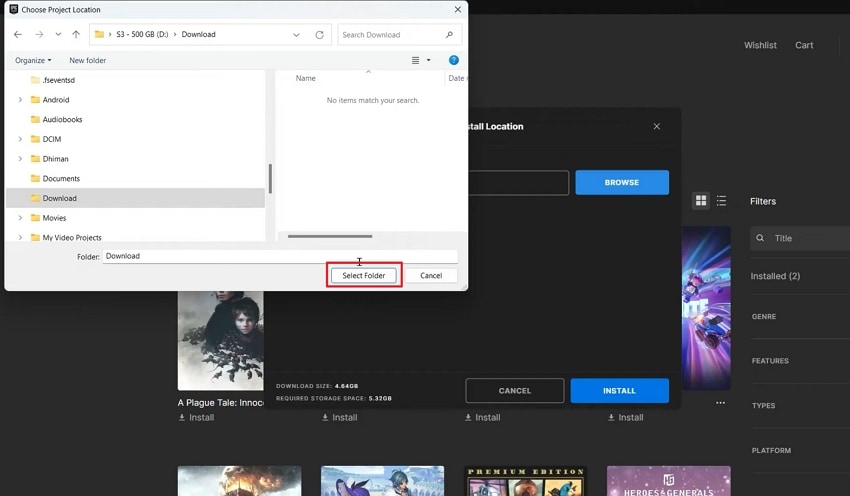Click the file list horizontal scrollbar

[330, 236]
